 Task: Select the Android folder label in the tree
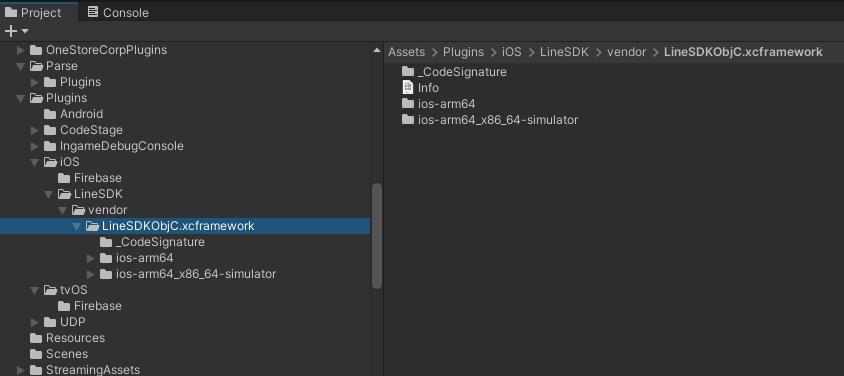click(x=81, y=114)
